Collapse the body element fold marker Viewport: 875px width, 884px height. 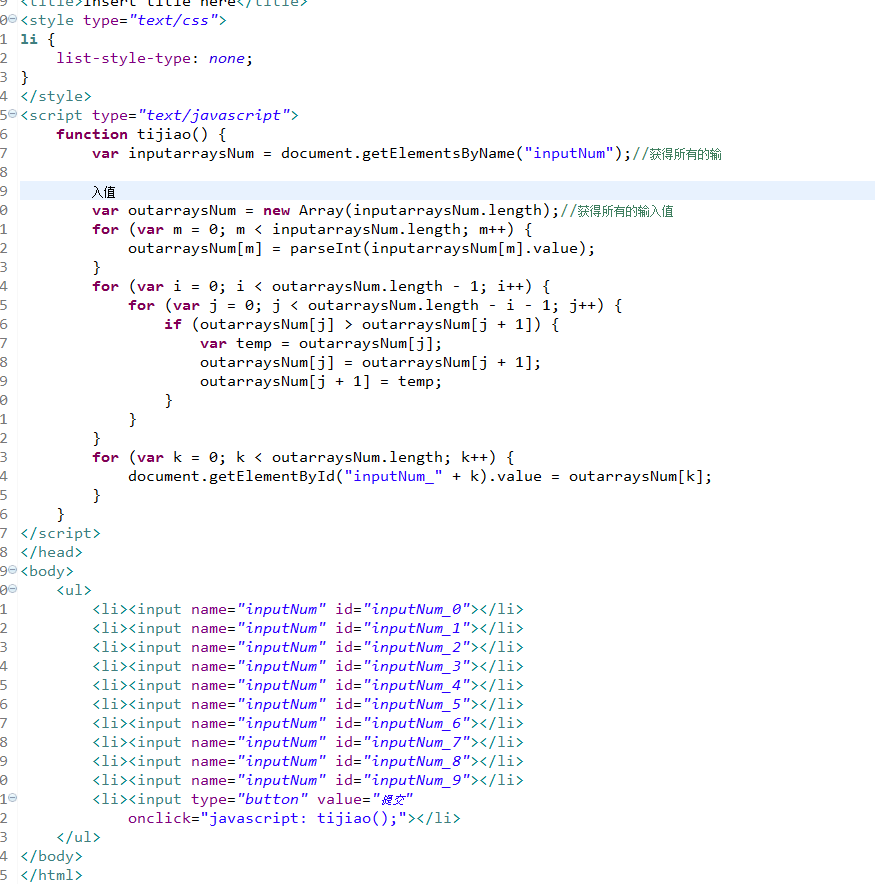[13, 570]
